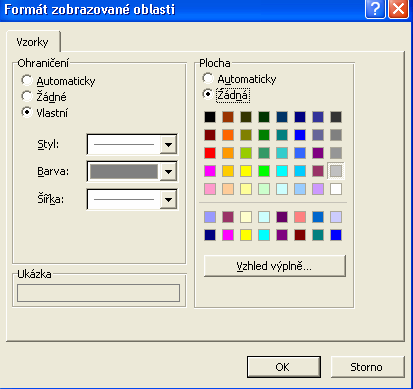Image resolution: width=413 pixels, height=389 pixels.
Task: Select the brown swatch in top row
Action: [x=228, y=117]
